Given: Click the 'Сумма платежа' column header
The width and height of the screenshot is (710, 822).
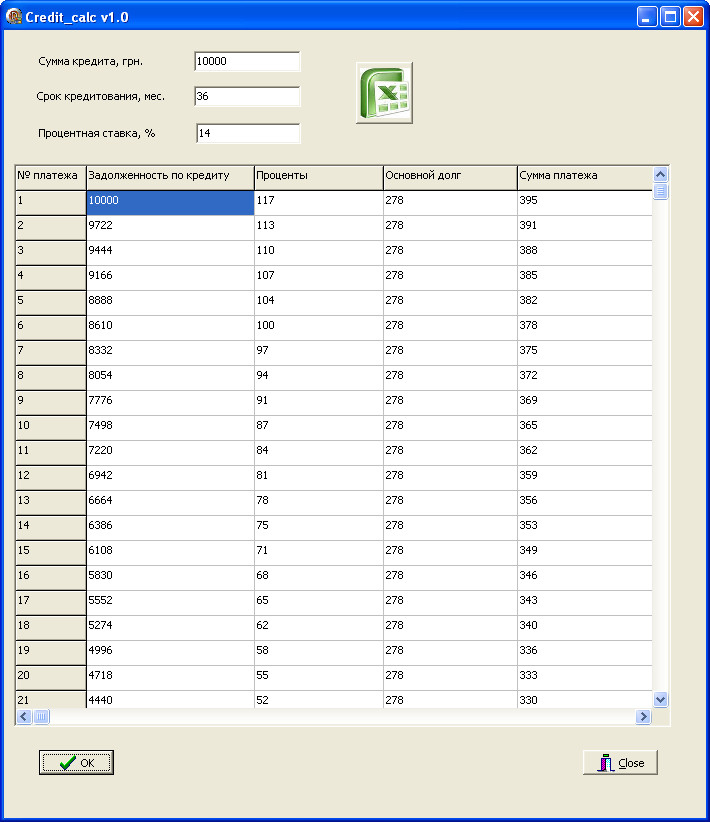Looking at the screenshot, I should (584, 176).
